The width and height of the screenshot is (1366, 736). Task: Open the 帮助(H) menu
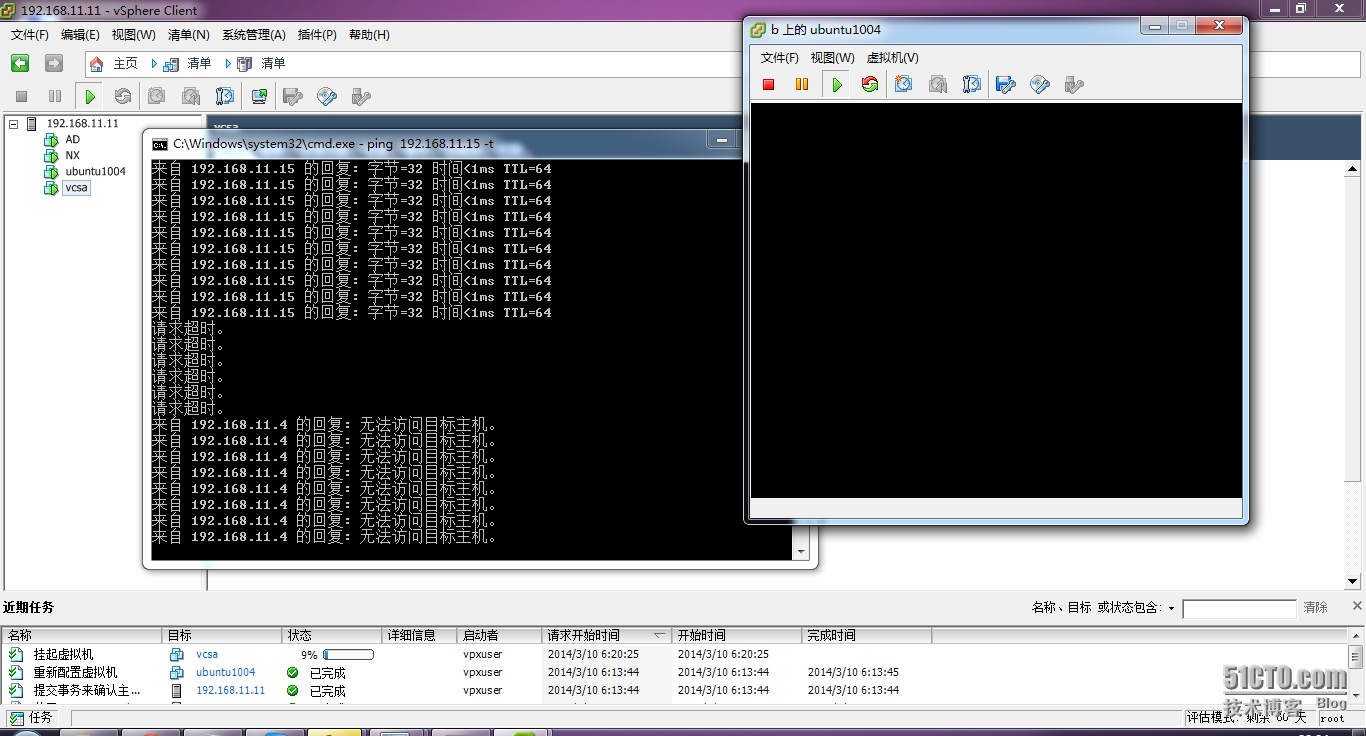[x=369, y=35]
